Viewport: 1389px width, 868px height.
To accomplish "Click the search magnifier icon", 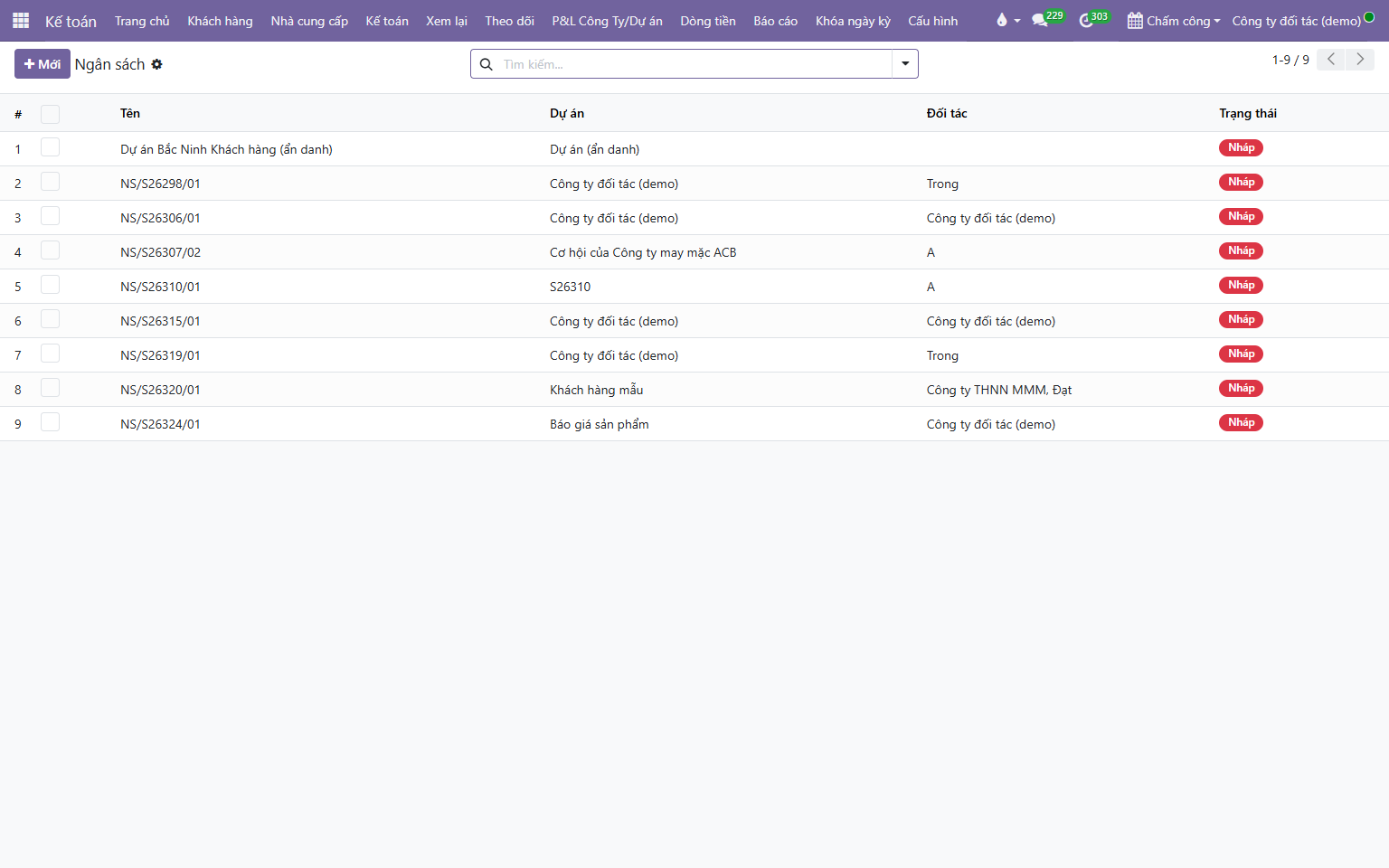I will [487, 64].
